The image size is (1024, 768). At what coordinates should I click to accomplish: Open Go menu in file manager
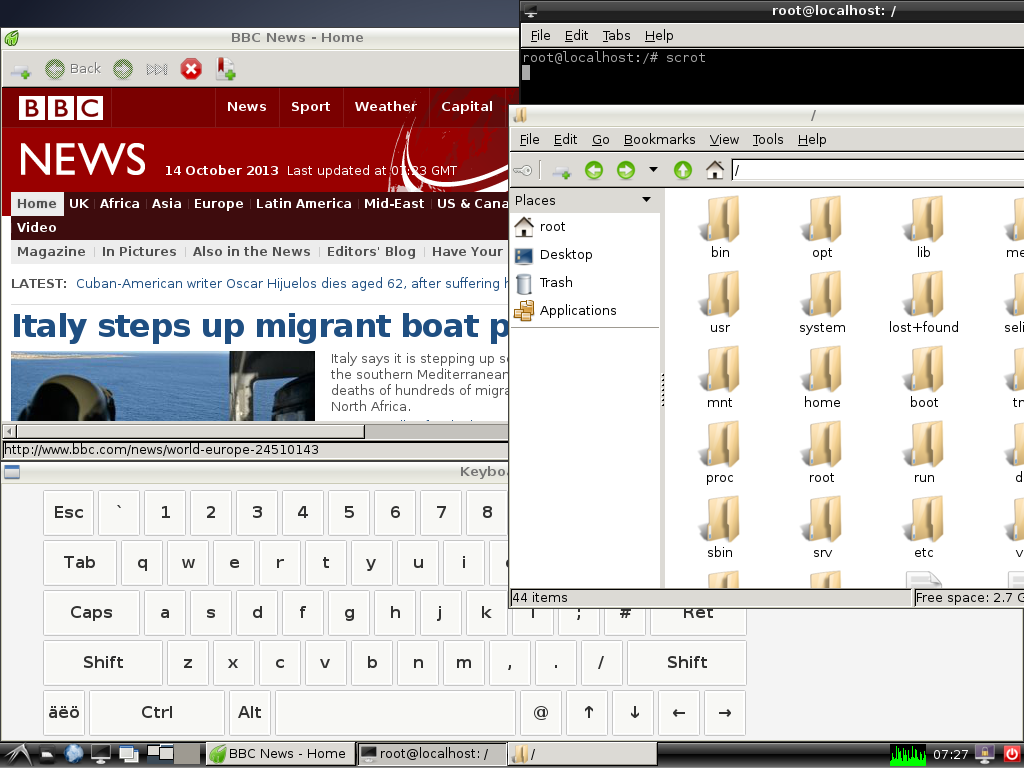point(600,139)
